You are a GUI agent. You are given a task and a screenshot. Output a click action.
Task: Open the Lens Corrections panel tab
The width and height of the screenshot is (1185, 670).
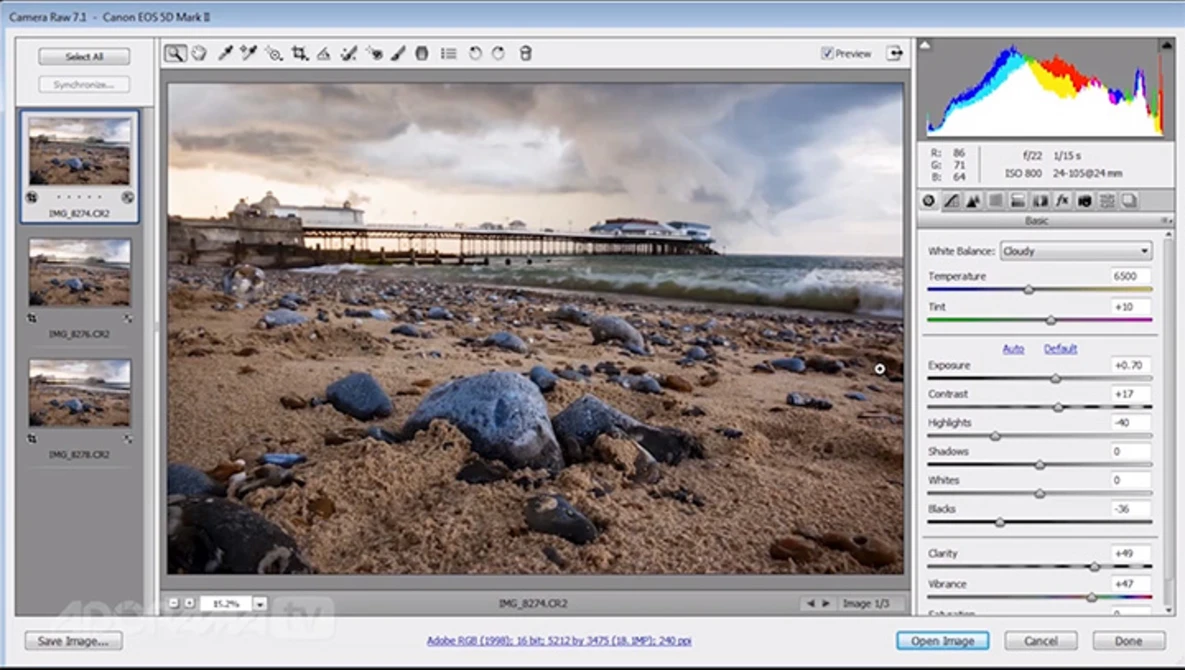pos(1041,201)
